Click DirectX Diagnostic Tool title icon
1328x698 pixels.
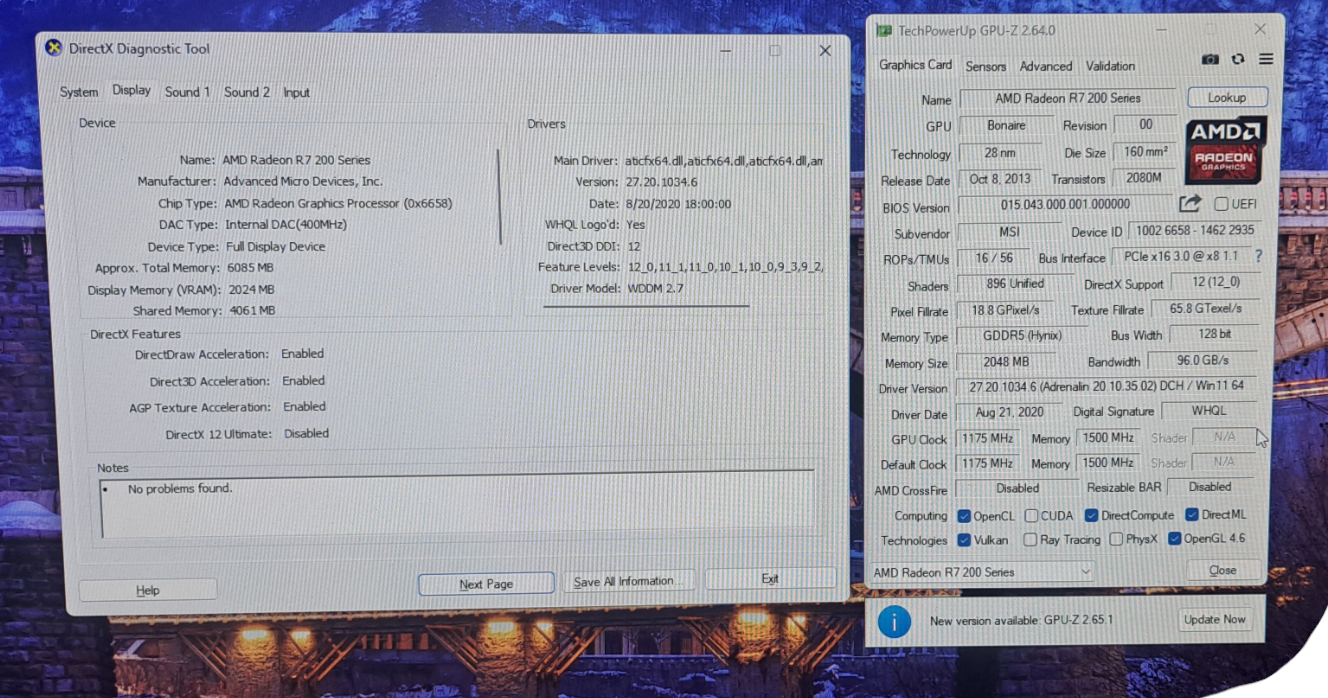tap(54, 48)
